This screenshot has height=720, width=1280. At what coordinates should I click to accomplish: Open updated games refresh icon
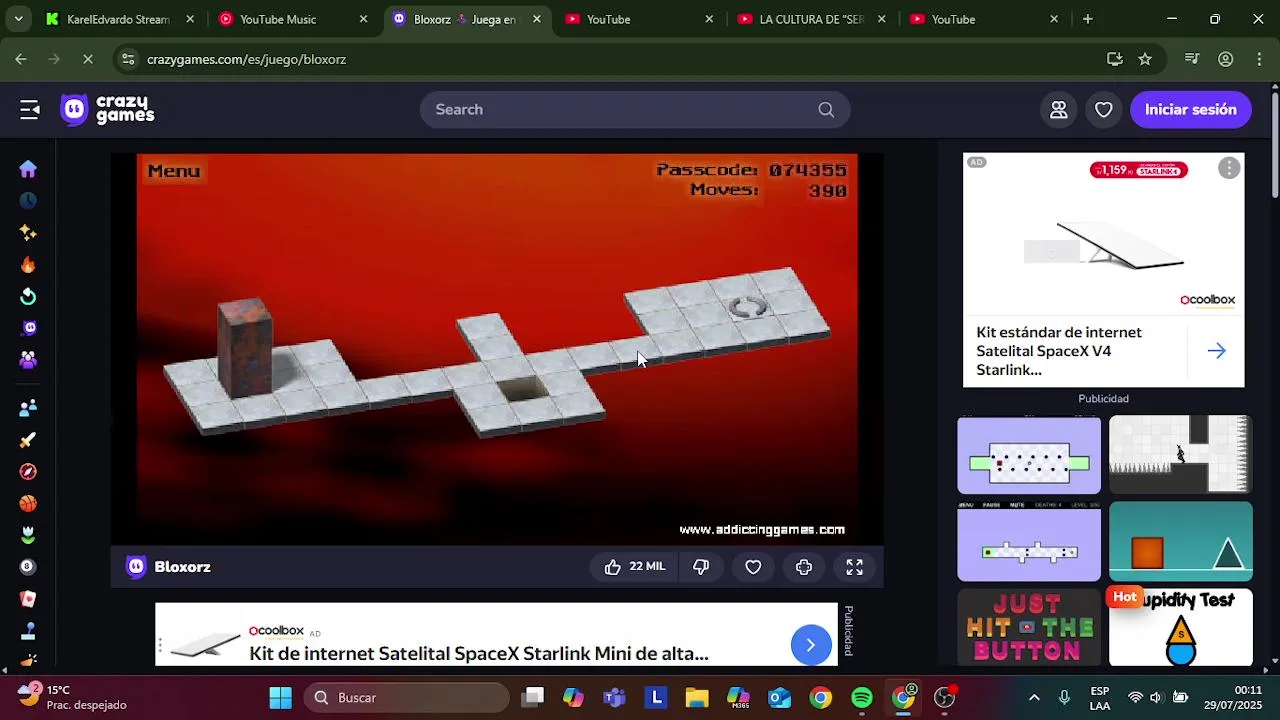pos(28,297)
